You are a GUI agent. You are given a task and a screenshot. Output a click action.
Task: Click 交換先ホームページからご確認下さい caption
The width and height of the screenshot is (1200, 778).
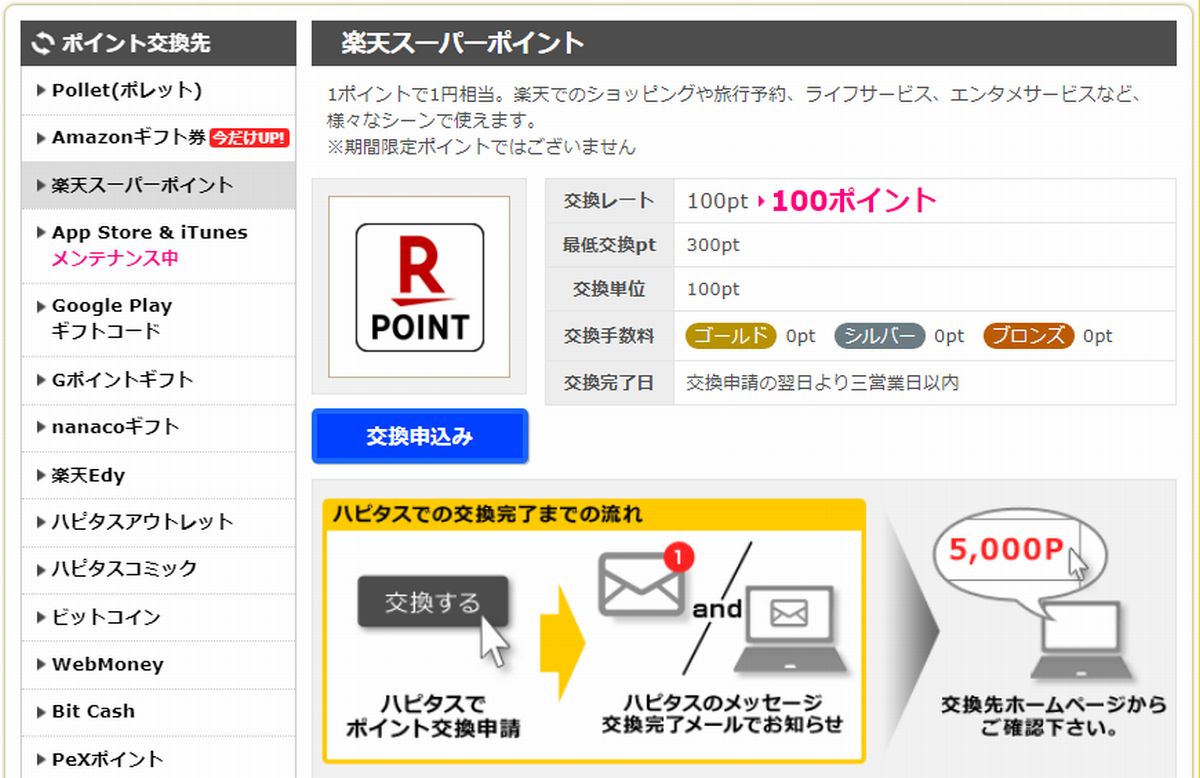[1053, 717]
